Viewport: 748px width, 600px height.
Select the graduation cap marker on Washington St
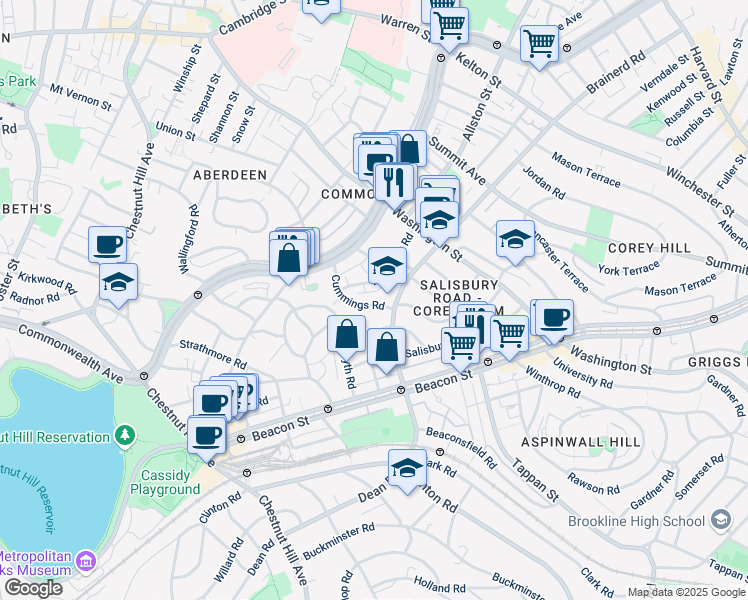(439, 220)
